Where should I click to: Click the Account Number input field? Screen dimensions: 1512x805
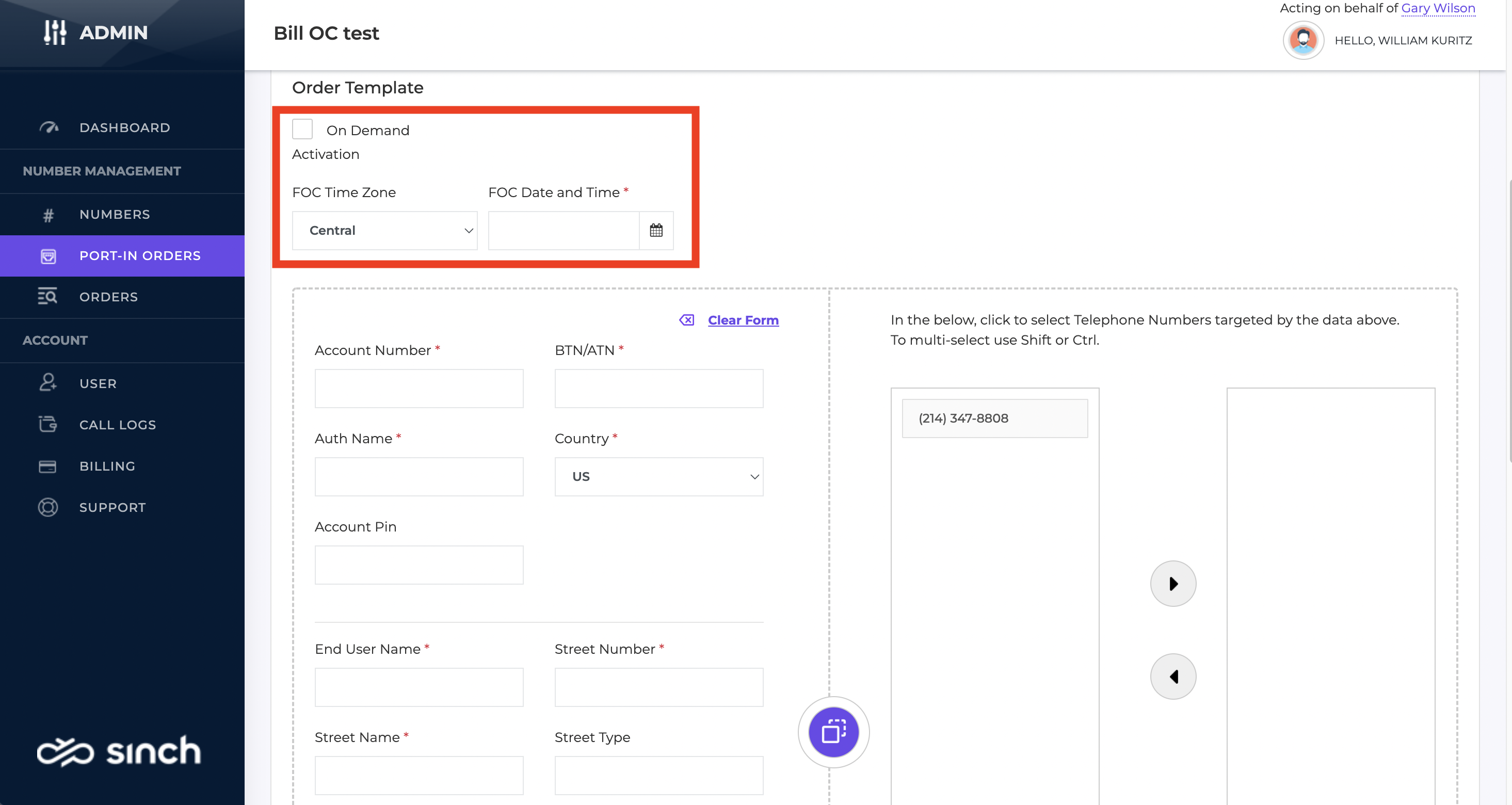pyautogui.click(x=419, y=389)
